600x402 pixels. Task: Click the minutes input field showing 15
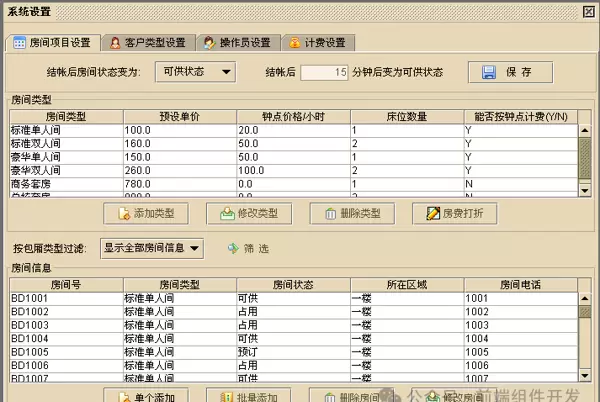coord(325,72)
